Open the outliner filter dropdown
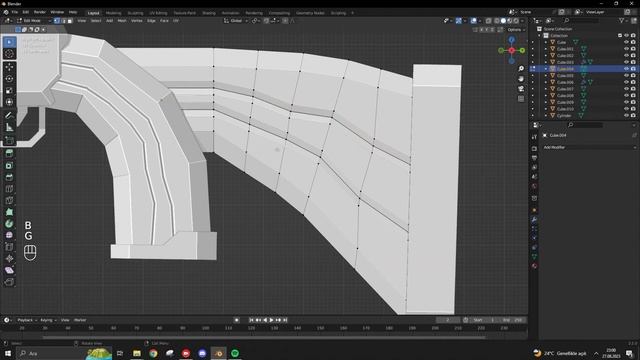This screenshot has height=360, width=640. coord(623,20)
